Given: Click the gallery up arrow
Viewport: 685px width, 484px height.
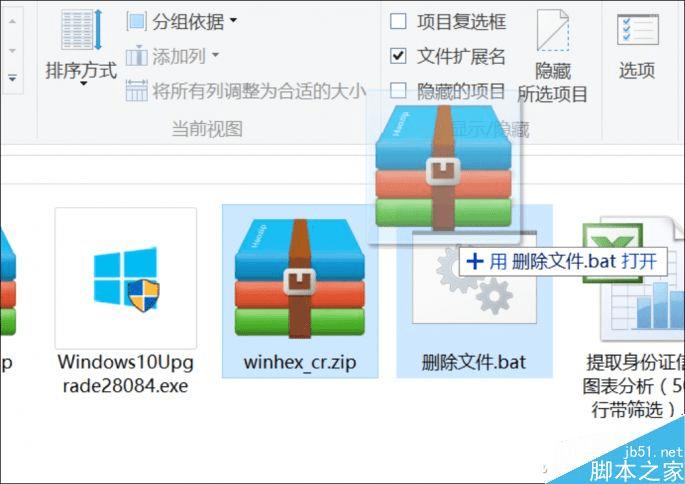Looking at the screenshot, I should click(12, 21).
